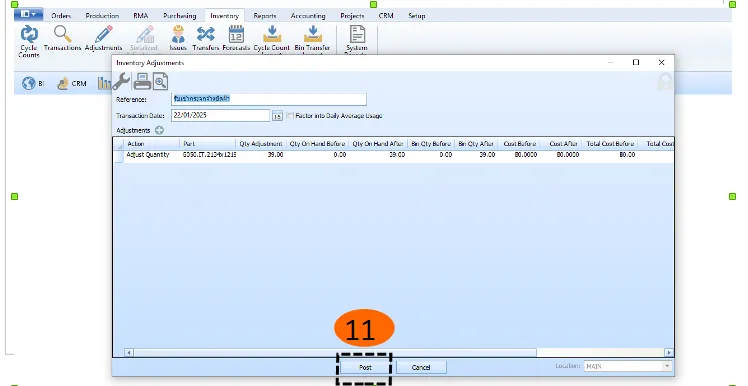Open Adjustments pencil icon in ribbon

click(104, 38)
